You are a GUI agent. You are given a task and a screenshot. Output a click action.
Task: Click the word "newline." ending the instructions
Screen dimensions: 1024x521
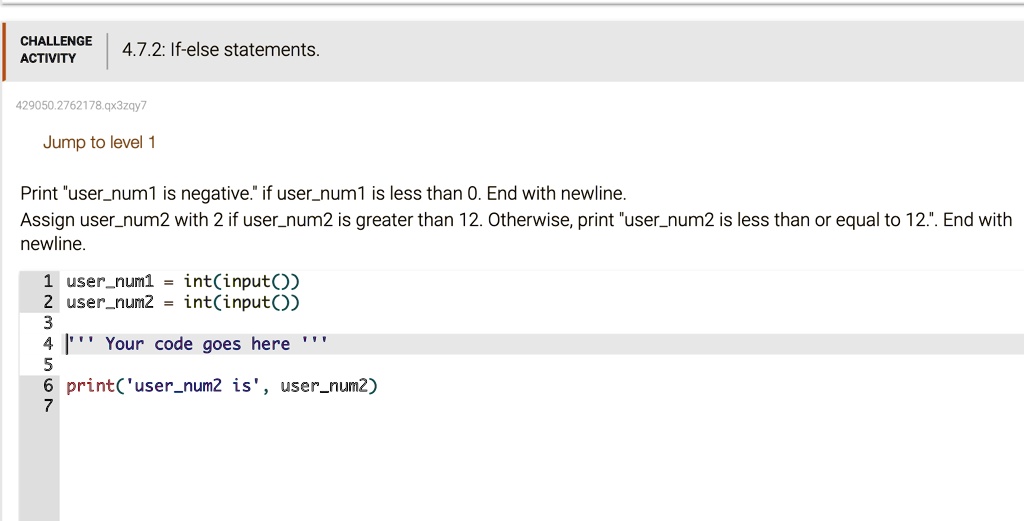(53, 244)
